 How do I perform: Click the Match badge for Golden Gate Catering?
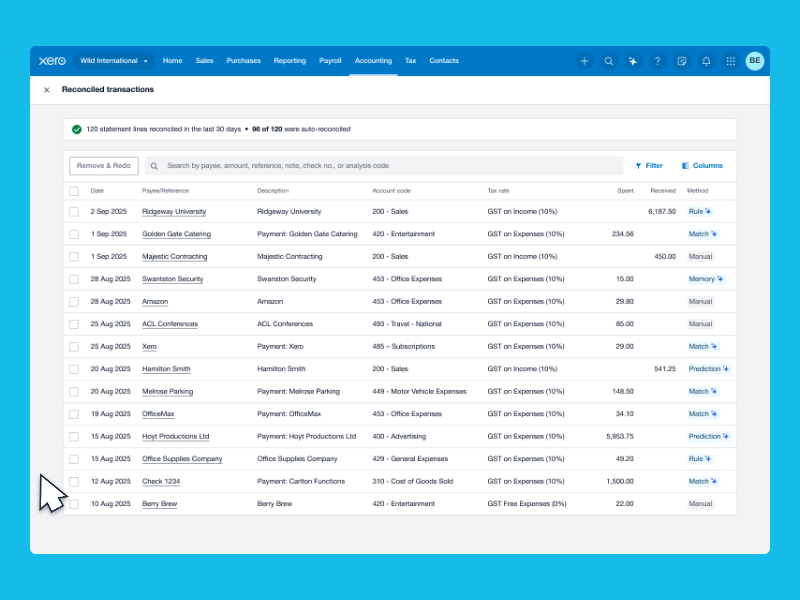[703, 234]
